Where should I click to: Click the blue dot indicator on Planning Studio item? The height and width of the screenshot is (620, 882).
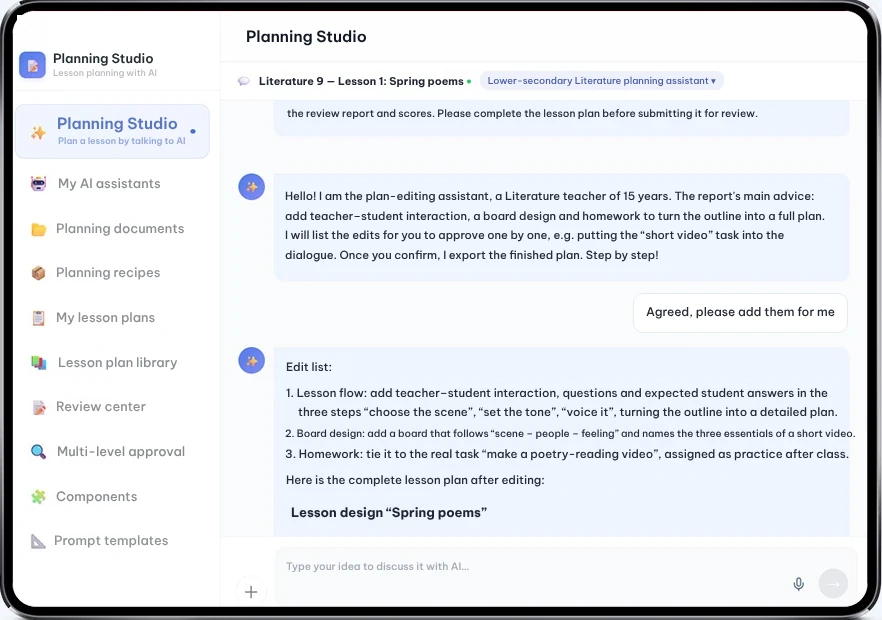(x=193, y=131)
